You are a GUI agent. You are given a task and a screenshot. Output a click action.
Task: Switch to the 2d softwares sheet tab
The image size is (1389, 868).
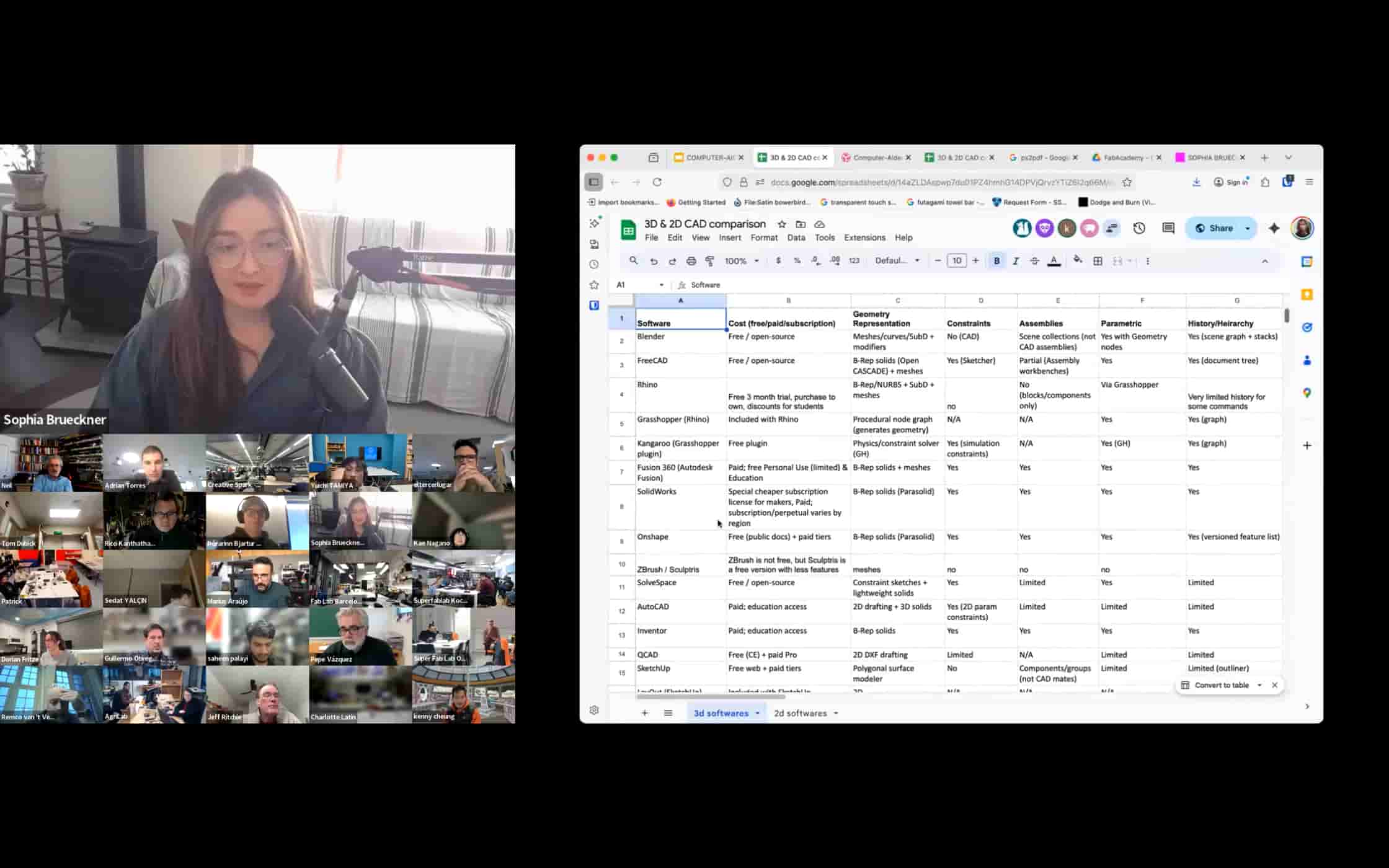[x=800, y=713]
